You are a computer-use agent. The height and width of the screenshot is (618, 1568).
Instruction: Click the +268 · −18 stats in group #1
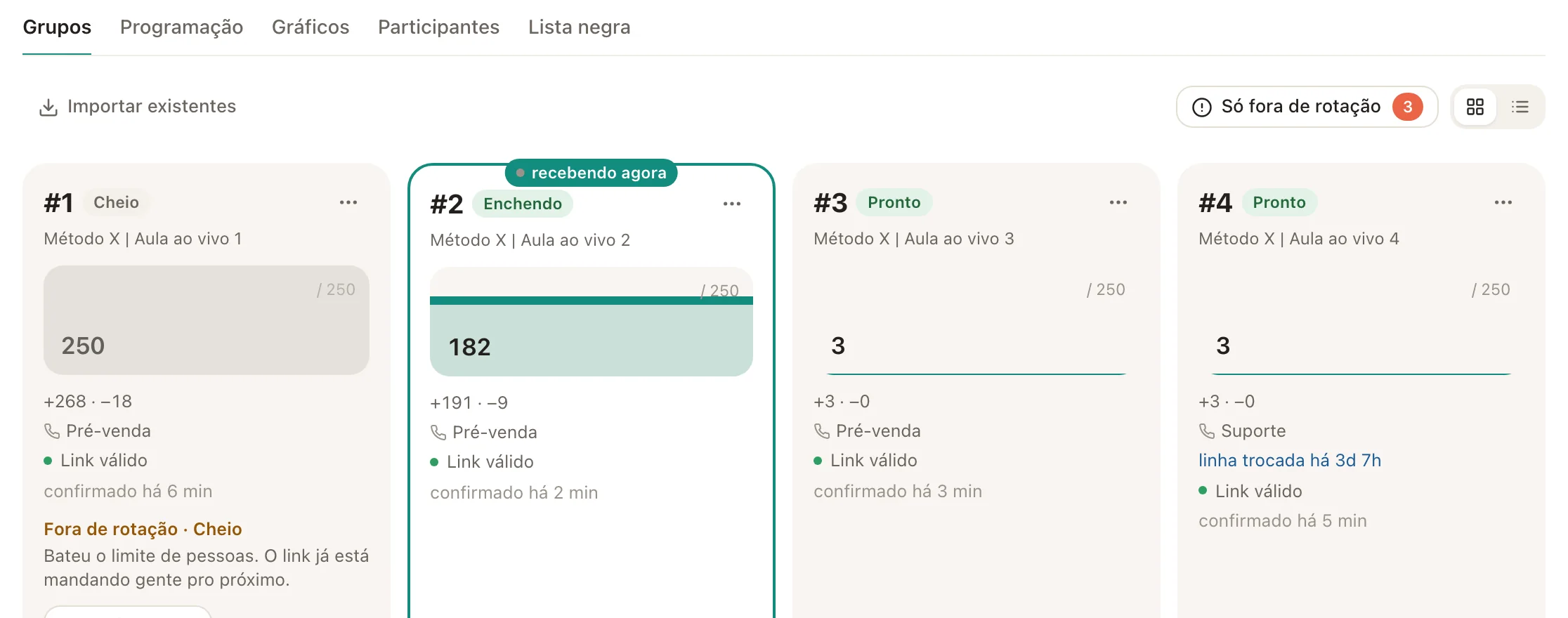88,402
